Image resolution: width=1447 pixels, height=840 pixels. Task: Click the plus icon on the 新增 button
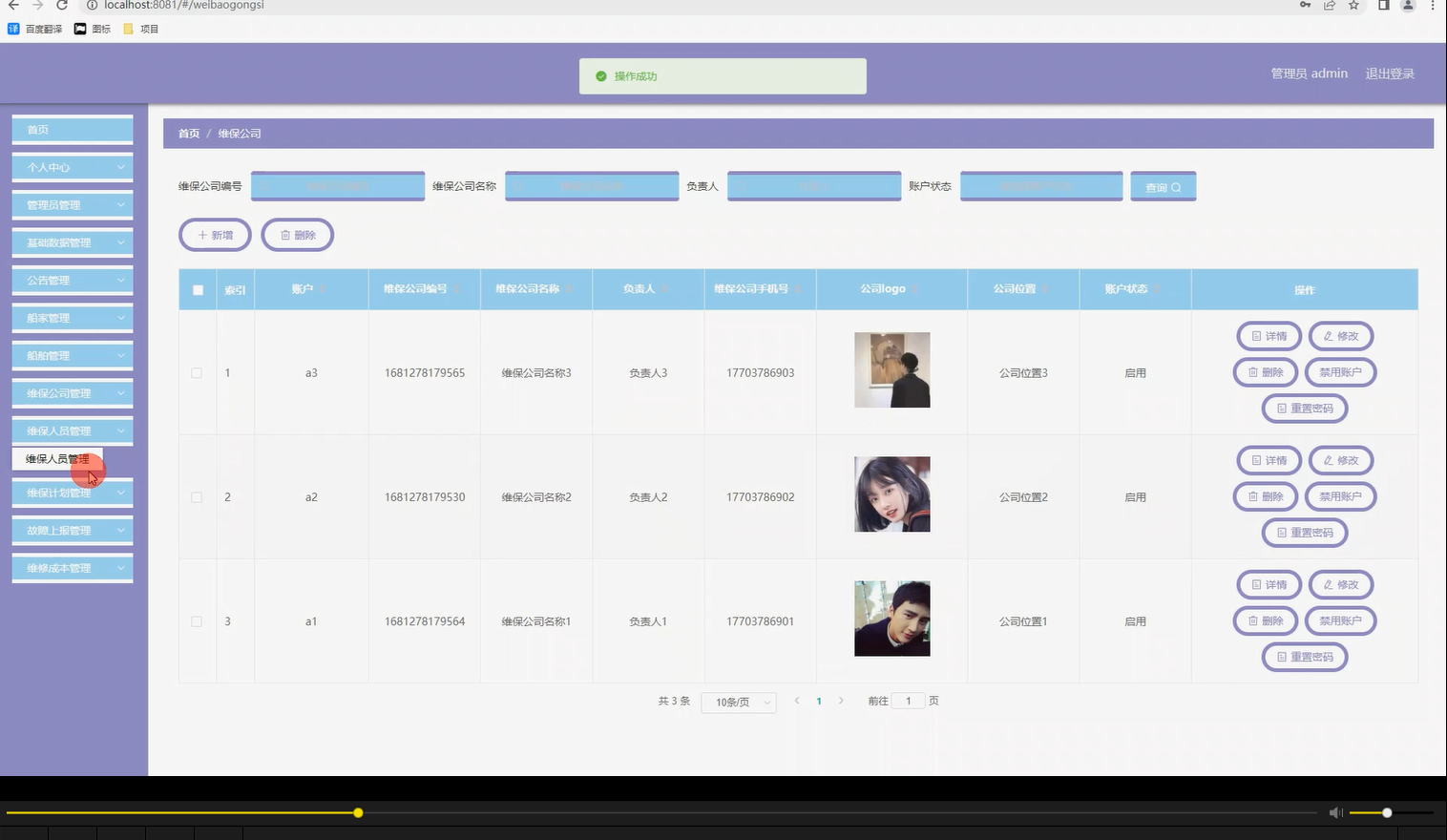201,235
